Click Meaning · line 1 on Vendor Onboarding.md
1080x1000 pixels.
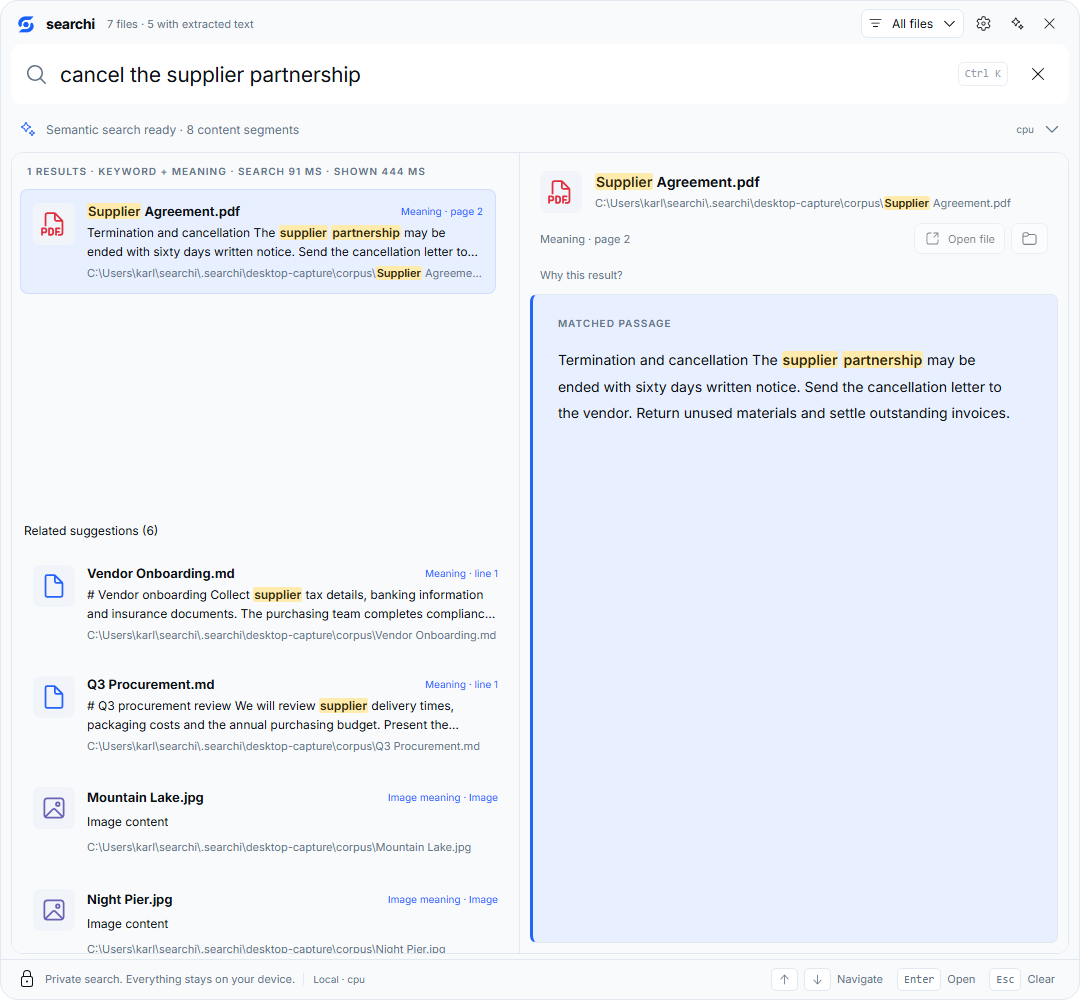pos(461,574)
